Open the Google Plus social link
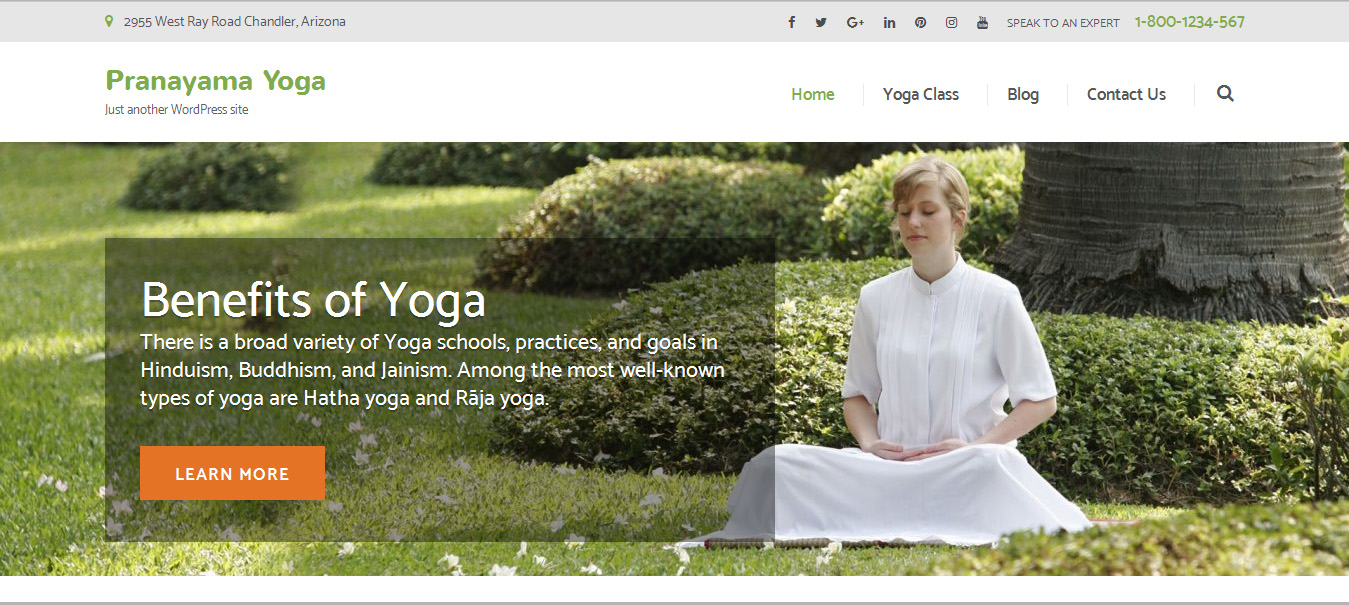This screenshot has height=605, width=1349. 855,22
